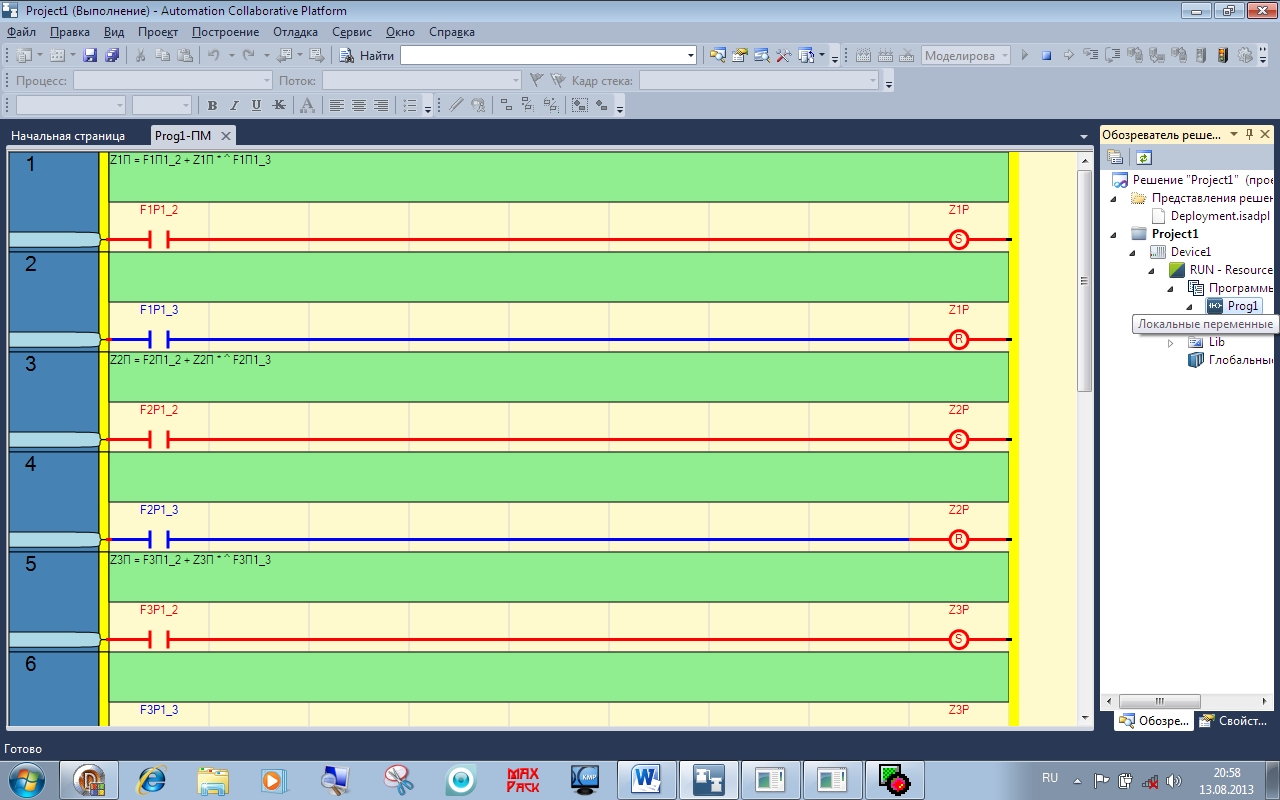Click the vertical scrollbar of the ladder editor
1280x800 pixels.
coord(1084,438)
